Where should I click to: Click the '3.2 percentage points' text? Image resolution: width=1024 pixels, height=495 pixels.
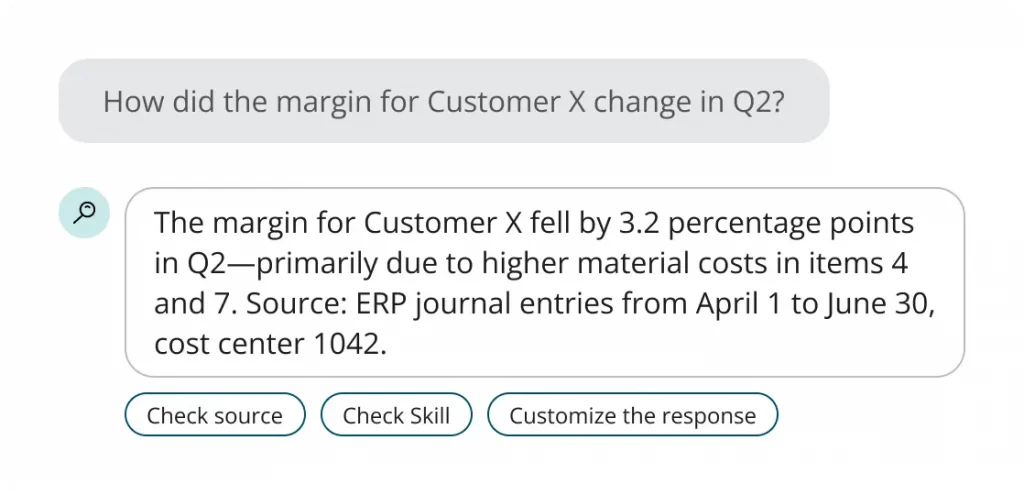(765, 223)
